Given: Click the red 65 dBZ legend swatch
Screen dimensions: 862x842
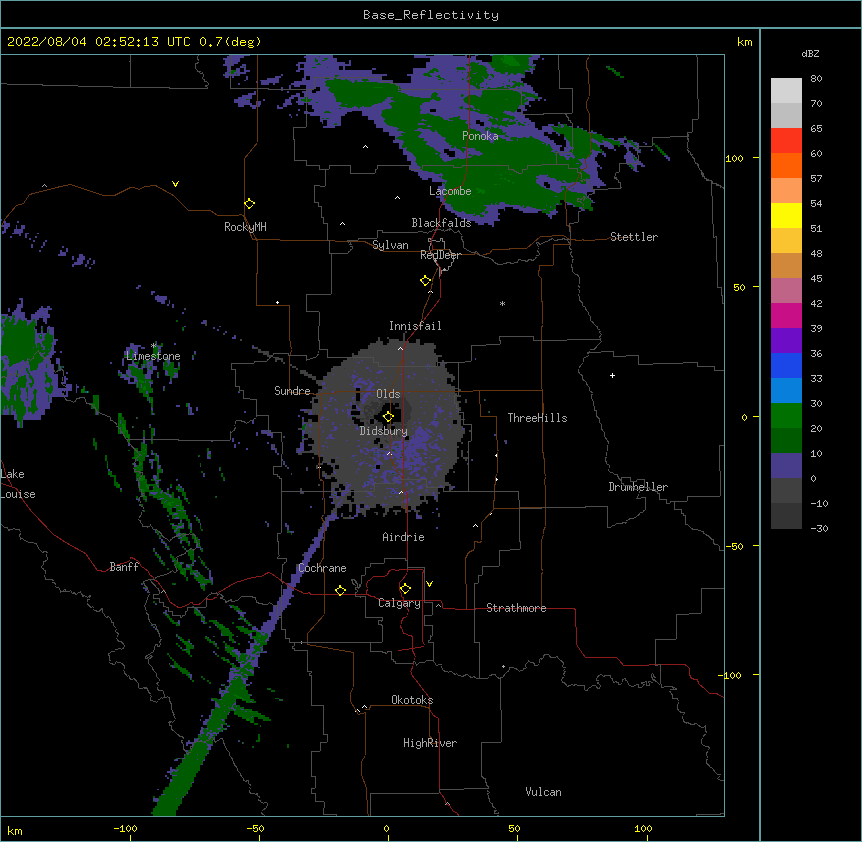Looking at the screenshot, I should coord(786,140).
